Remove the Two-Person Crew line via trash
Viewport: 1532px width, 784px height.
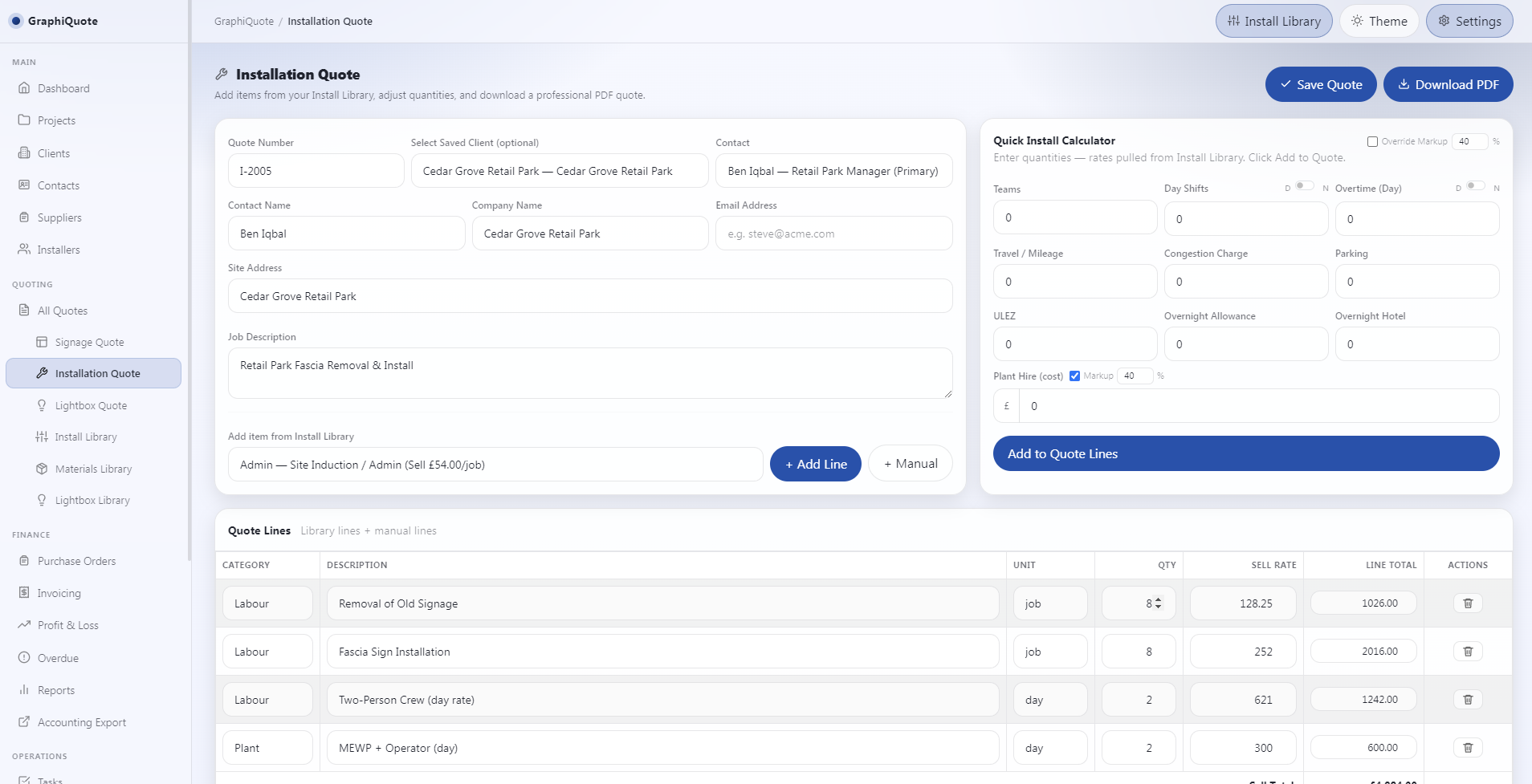(x=1467, y=700)
